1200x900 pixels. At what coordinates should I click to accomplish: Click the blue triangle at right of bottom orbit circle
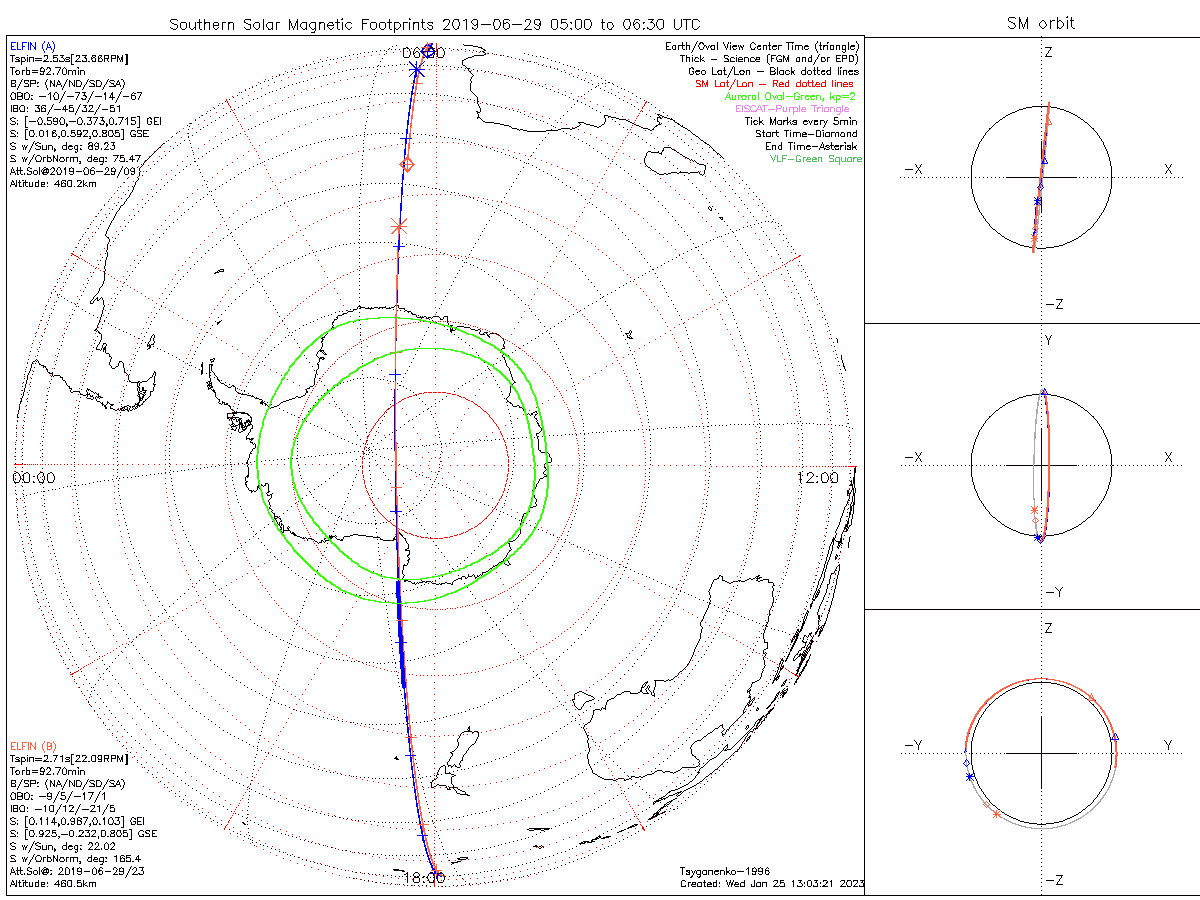pyautogui.click(x=1116, y=737)
